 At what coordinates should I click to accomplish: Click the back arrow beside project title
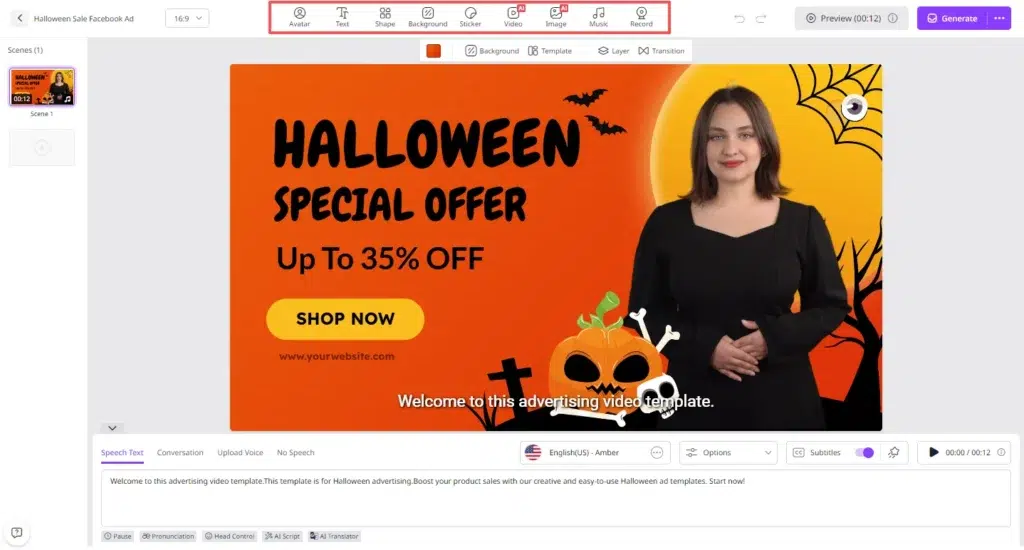(x=20, y=18)
